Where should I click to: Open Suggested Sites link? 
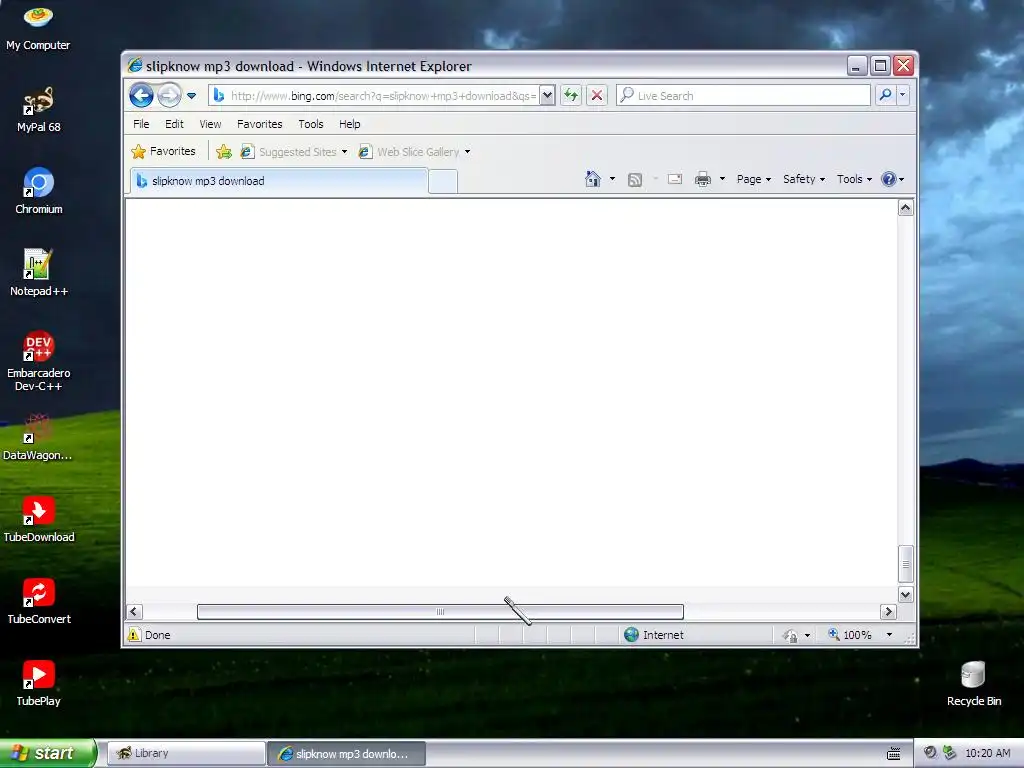294,152
